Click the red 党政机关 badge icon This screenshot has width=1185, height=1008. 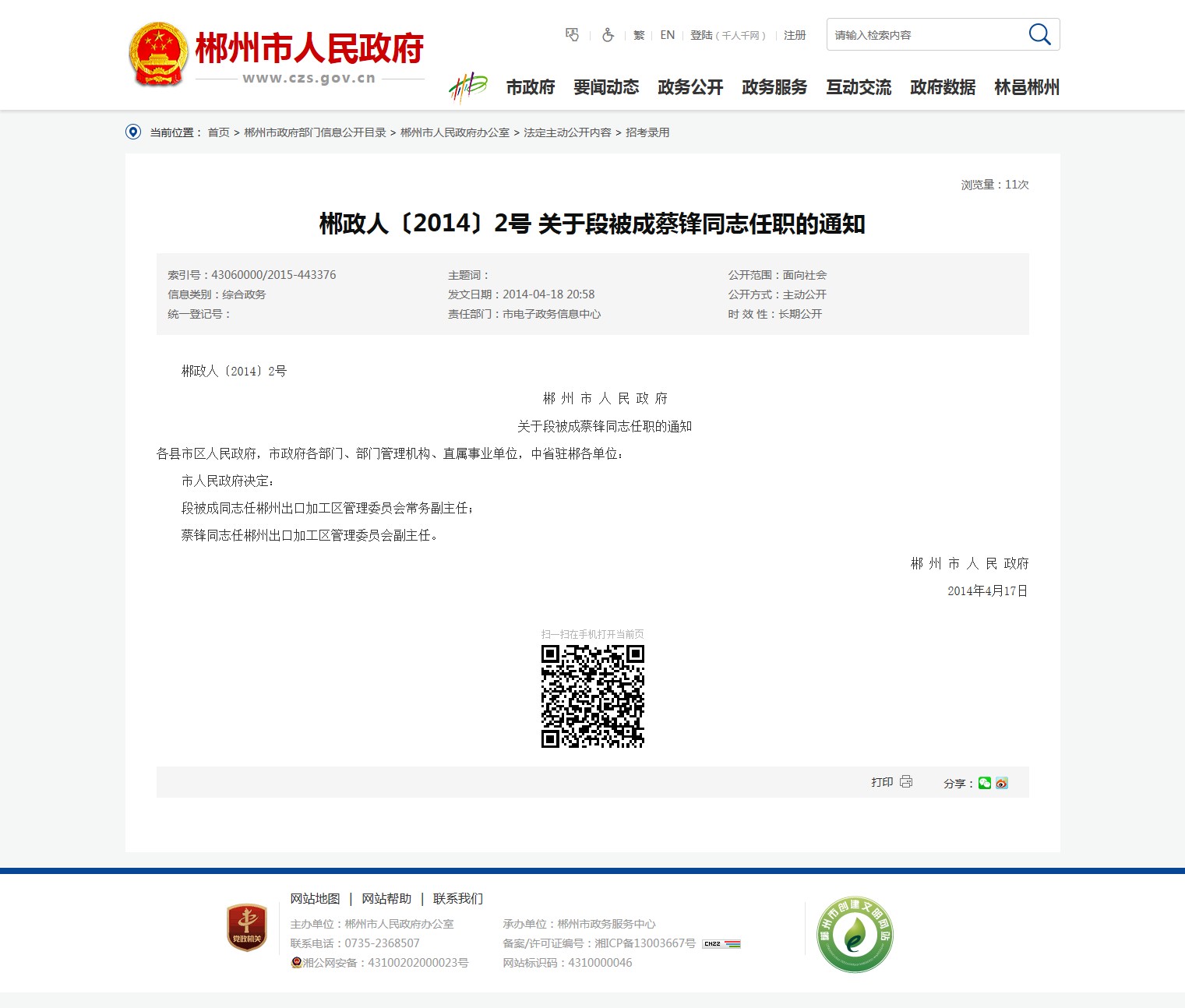(x=247, y=927)
